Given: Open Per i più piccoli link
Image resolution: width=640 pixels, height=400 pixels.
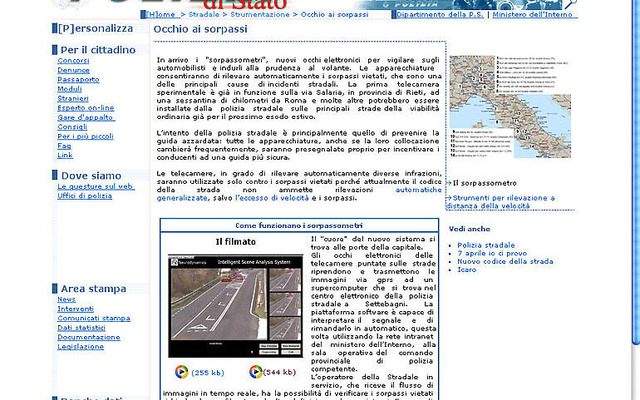Looking at the screenshot, I should click(85, 136).
